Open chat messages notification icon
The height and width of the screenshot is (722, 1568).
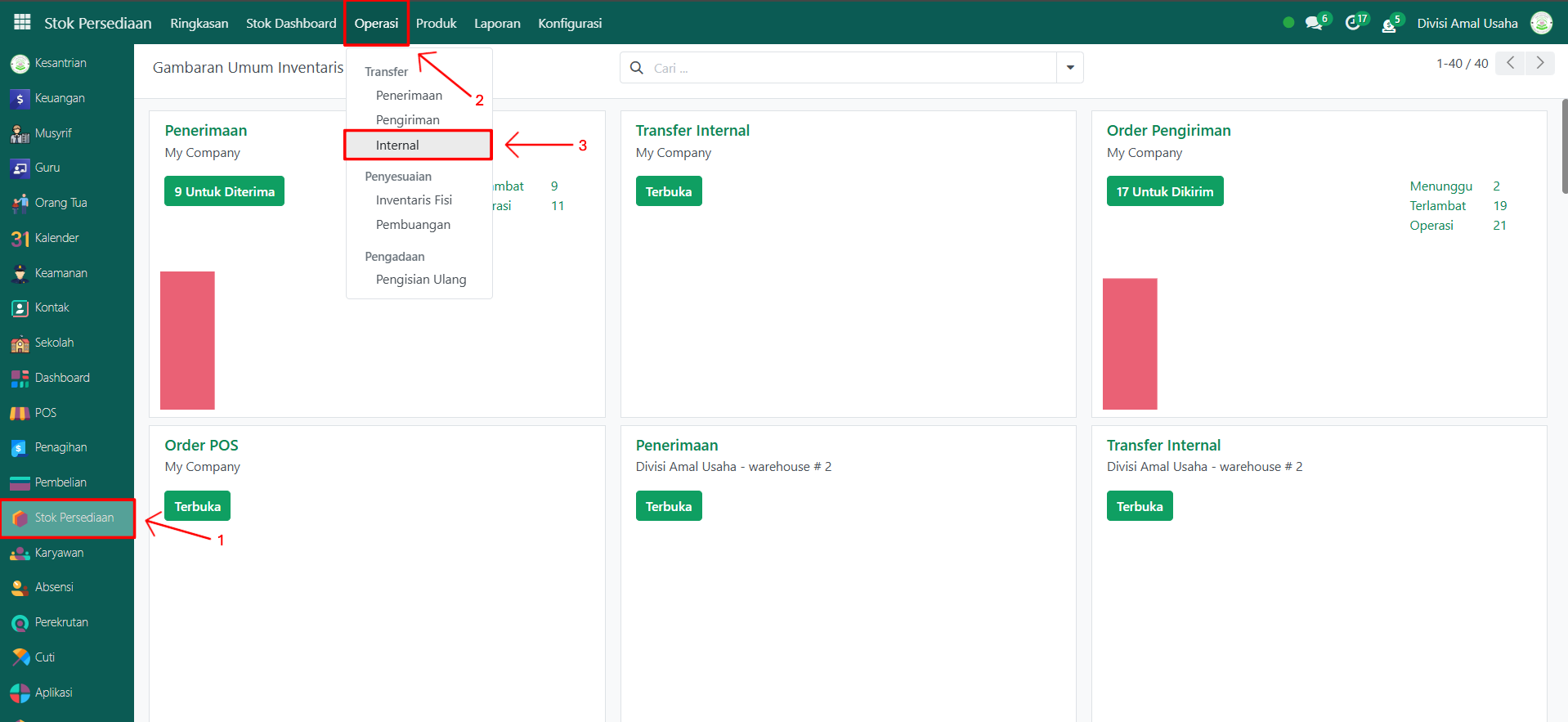point(1314,23)
